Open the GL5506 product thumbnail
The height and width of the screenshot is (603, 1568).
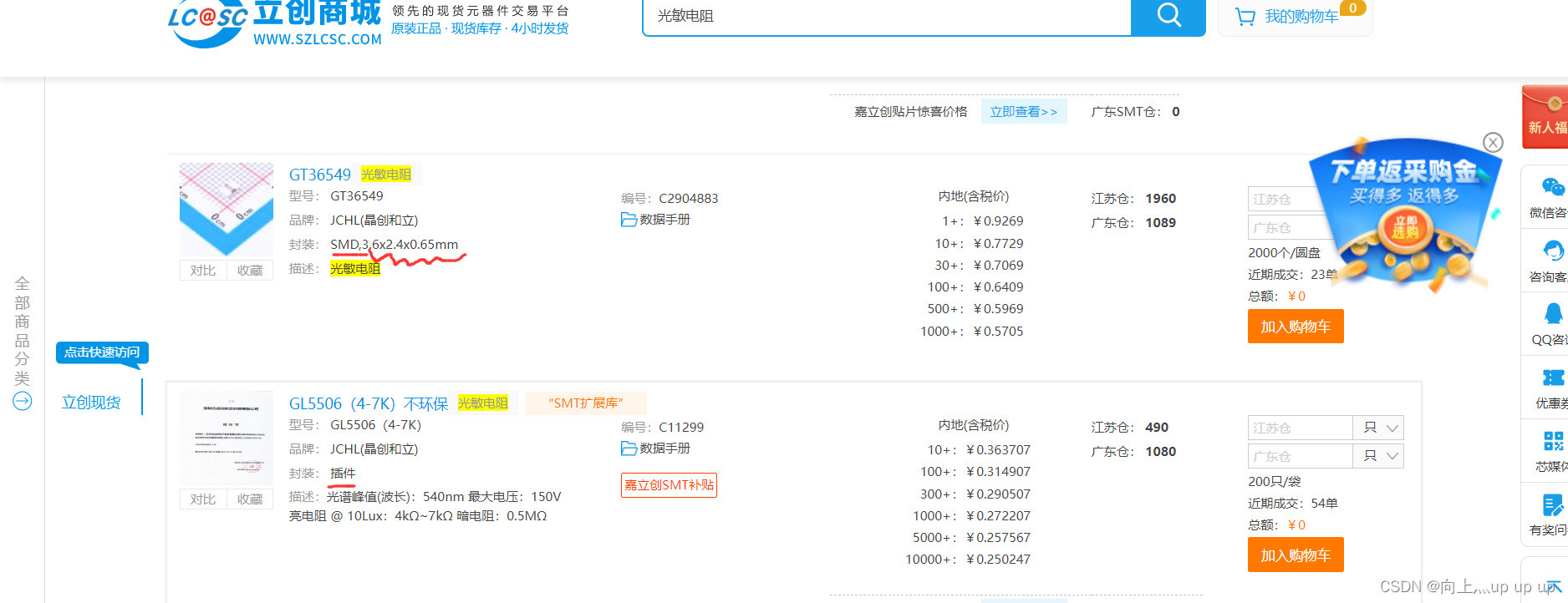[x=227, y=438]
